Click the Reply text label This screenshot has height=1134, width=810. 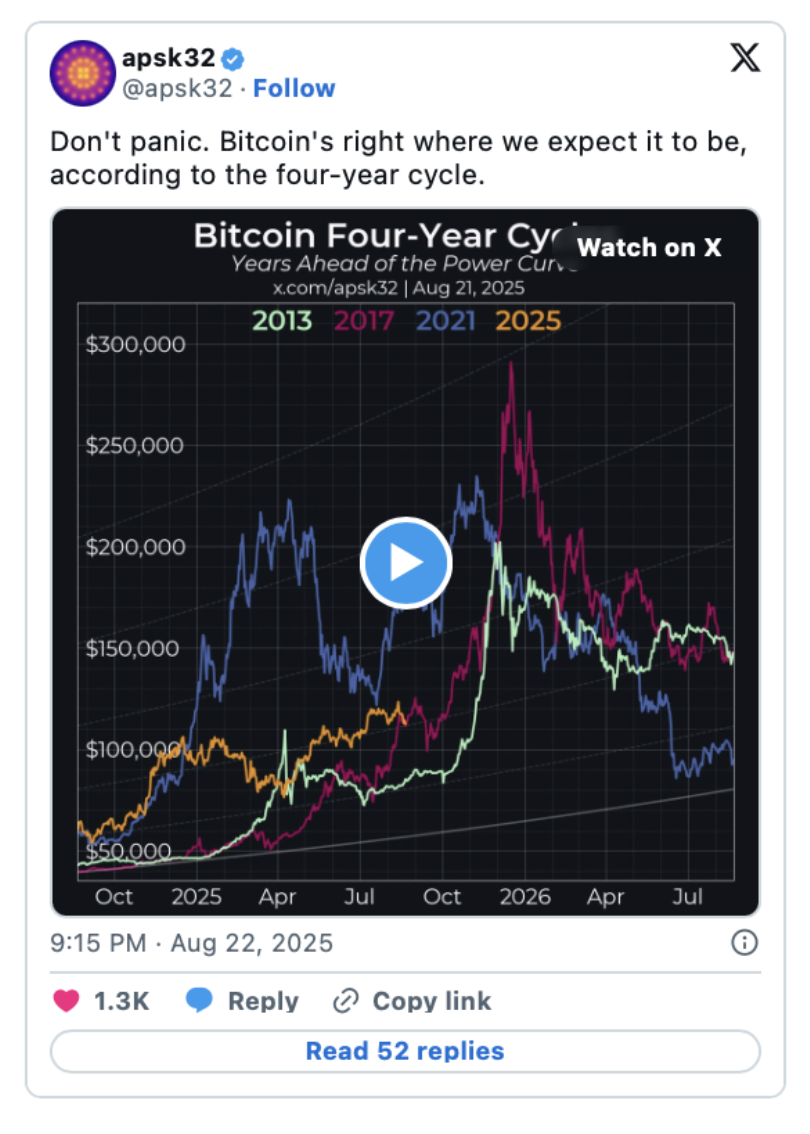(x=263, y=1001)
